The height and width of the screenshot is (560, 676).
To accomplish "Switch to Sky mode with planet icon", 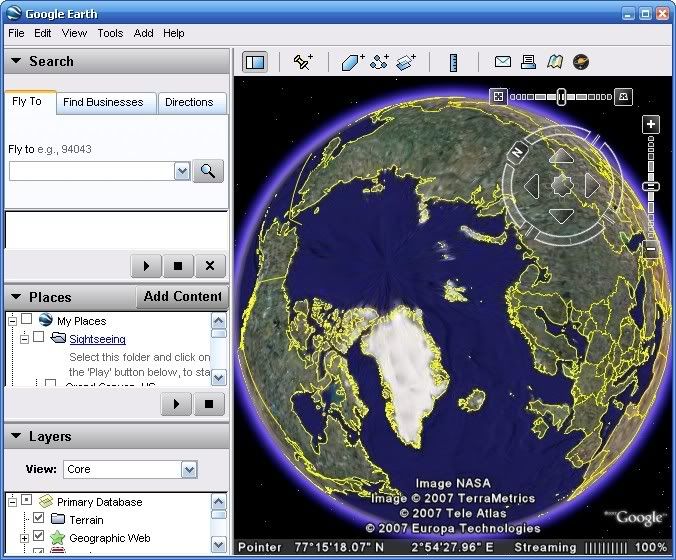I will pos(581,62).
